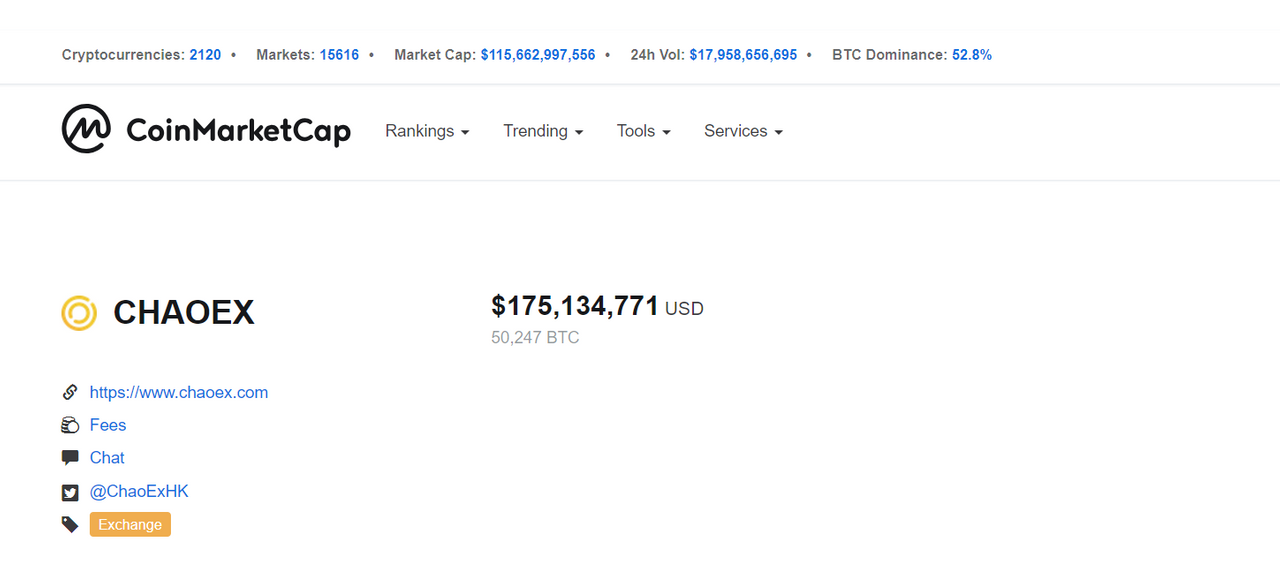Open the Fees link
Viewport: 1280px width, 566px height.
pos(108,425)
